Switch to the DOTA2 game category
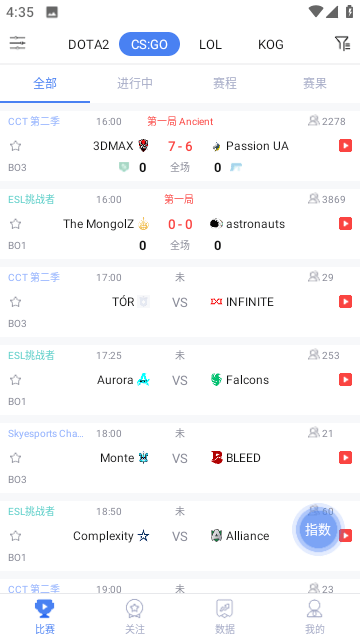The height and width of the screenshot is (640, 360). tap(89, 44)
